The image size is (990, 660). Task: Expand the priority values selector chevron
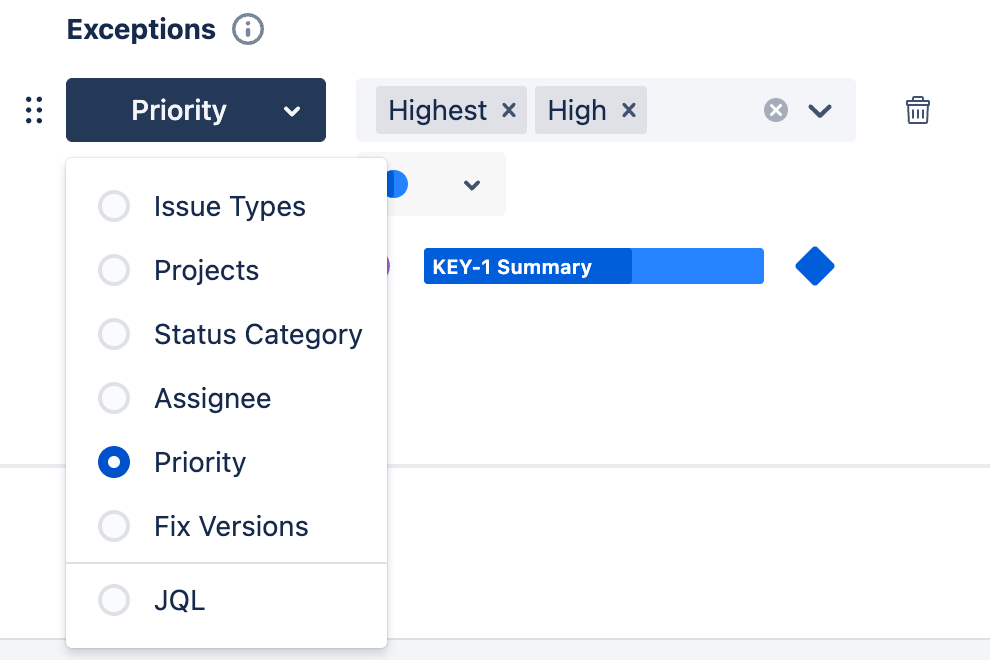coord(820,110)
